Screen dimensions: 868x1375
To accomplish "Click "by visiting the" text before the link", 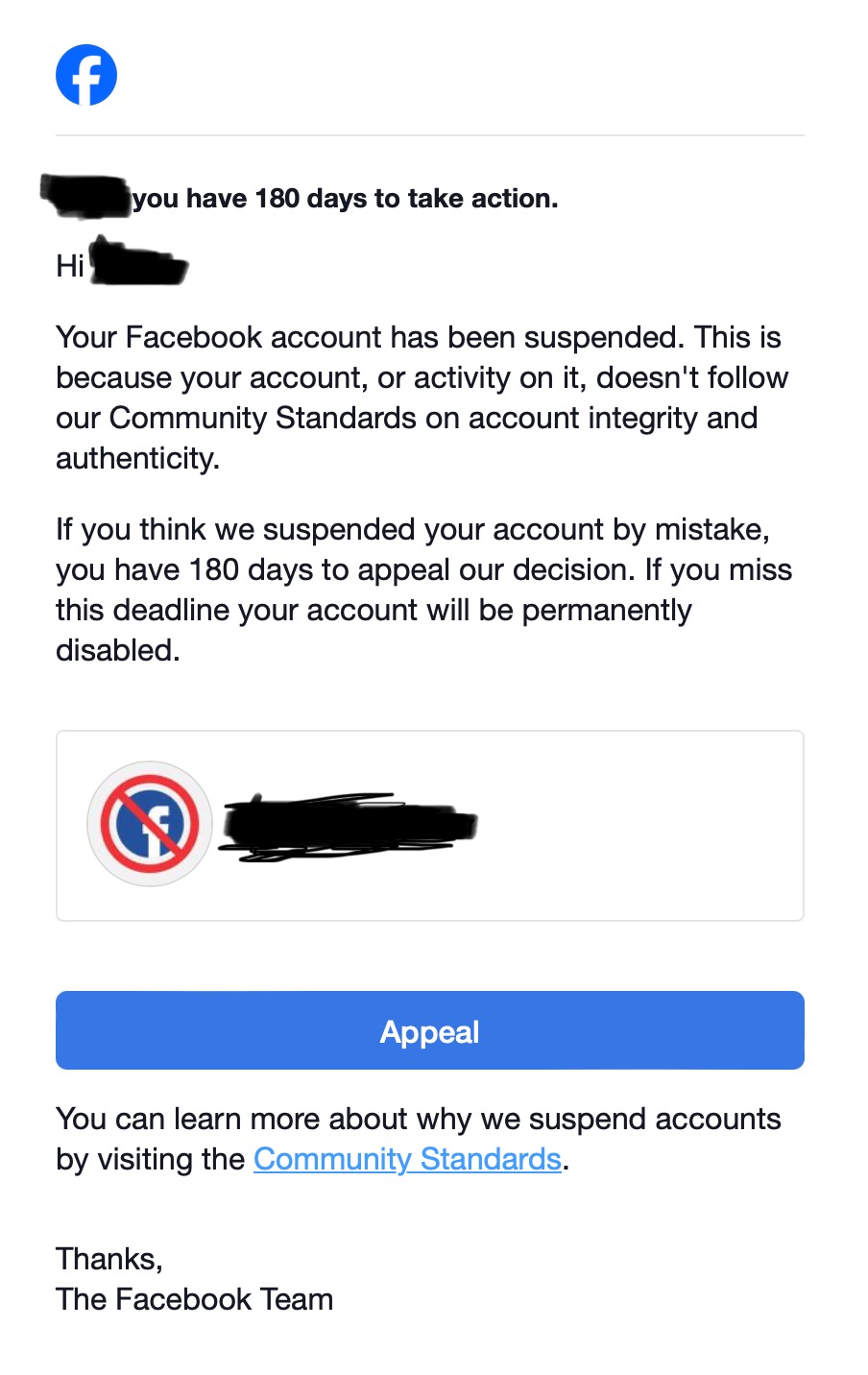I will (x=151, y=1159).
